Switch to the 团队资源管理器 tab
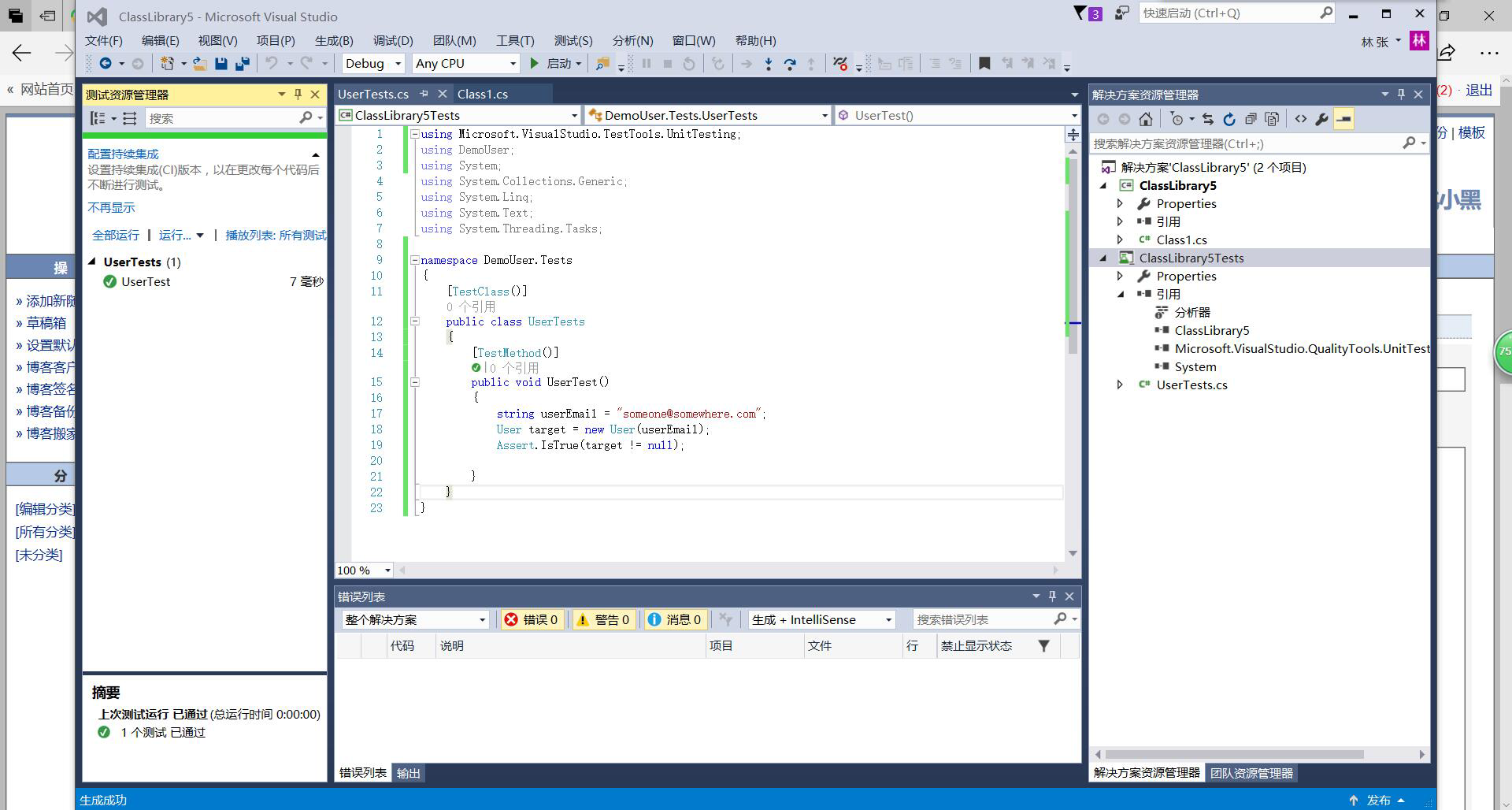This screenshot has width=1512, height=810. point(1251,773)
